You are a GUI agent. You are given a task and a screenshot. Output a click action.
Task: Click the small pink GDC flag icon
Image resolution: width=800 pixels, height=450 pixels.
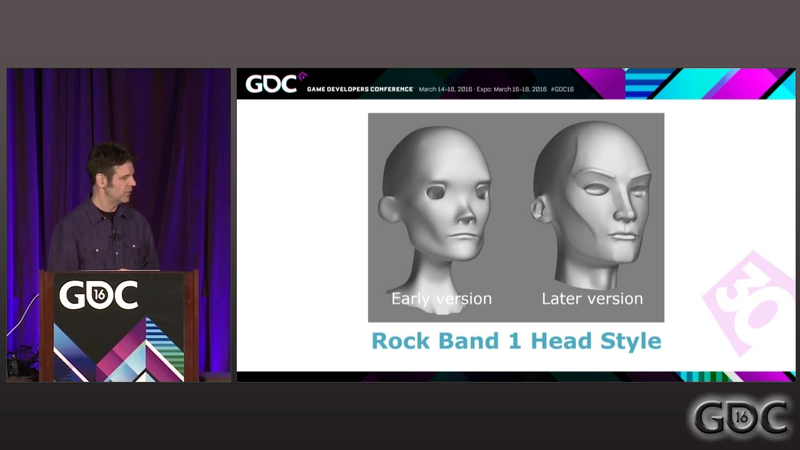303,76
